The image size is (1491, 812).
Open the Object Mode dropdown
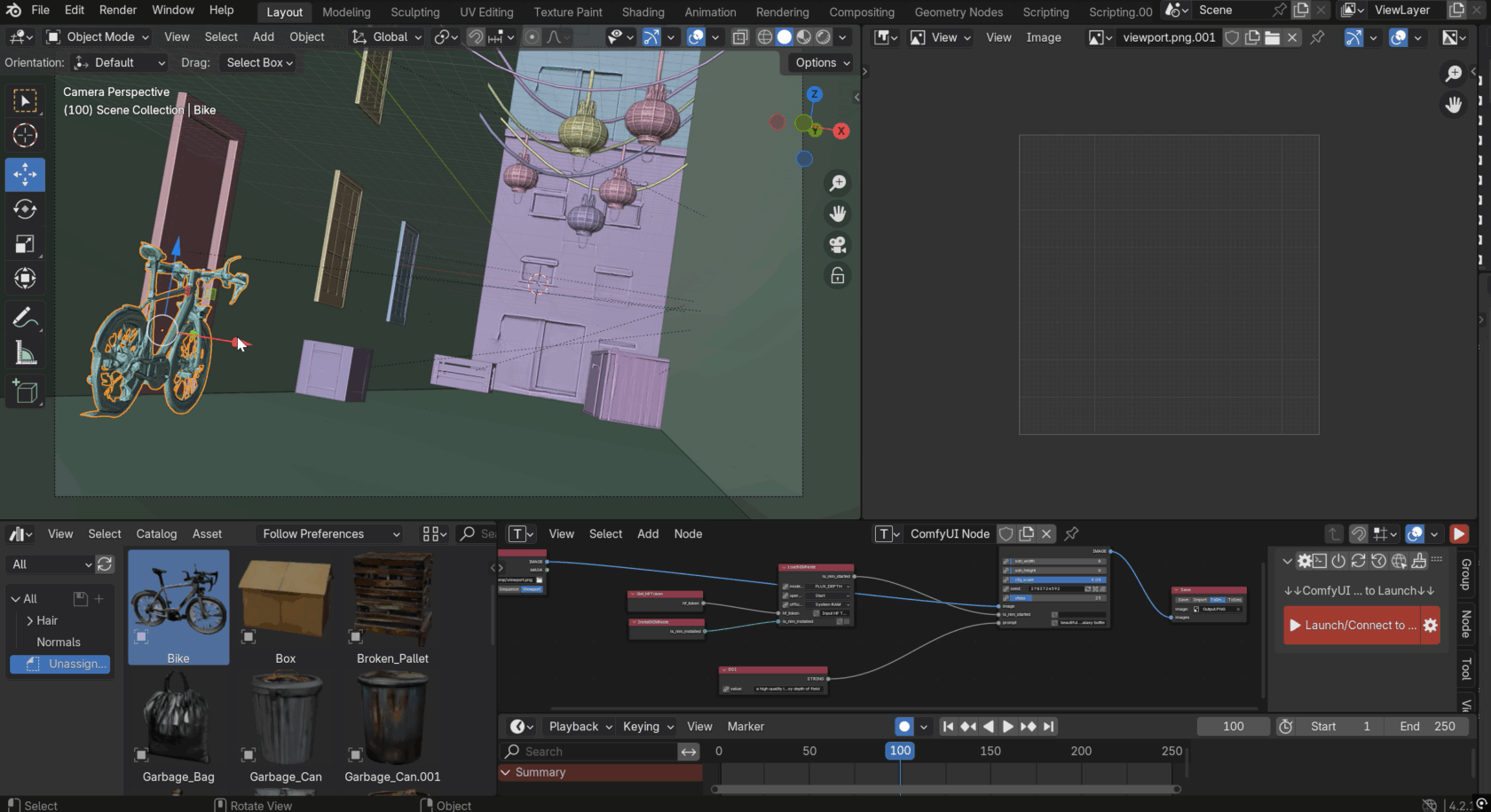coord(97,36)
